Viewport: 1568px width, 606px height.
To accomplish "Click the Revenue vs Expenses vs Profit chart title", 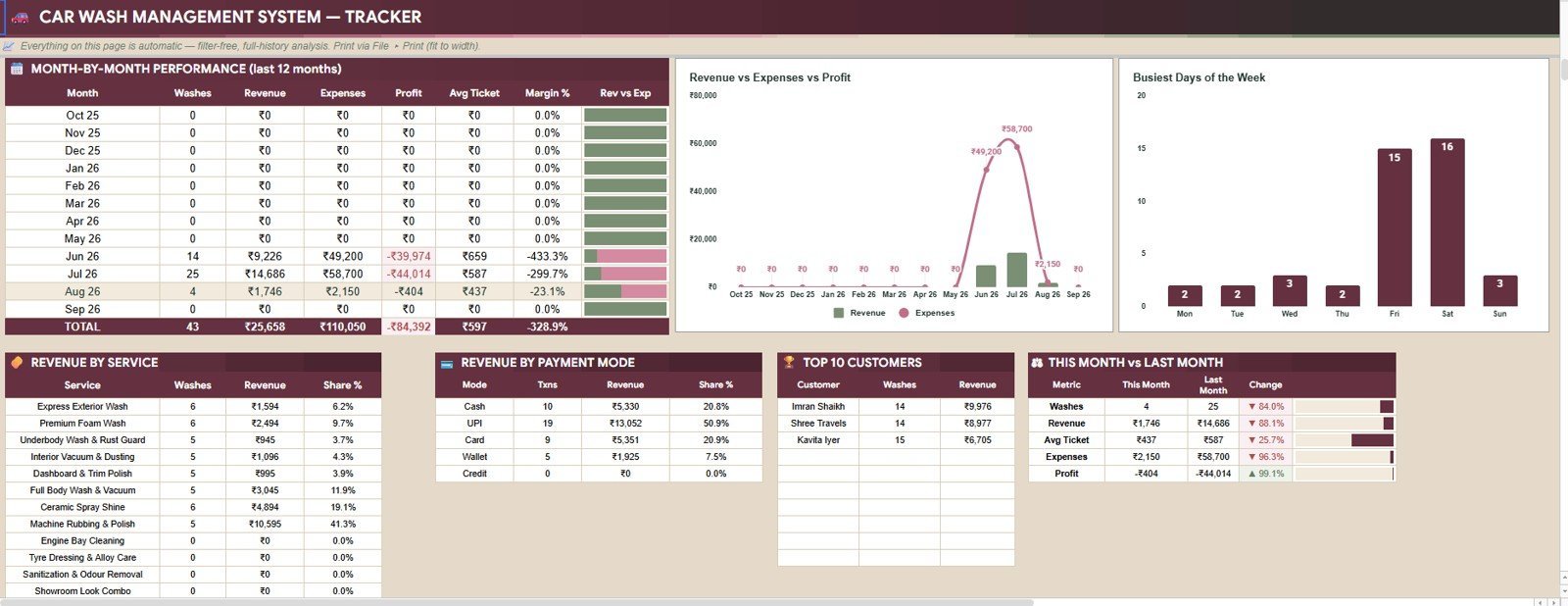I will click(769, 77).
